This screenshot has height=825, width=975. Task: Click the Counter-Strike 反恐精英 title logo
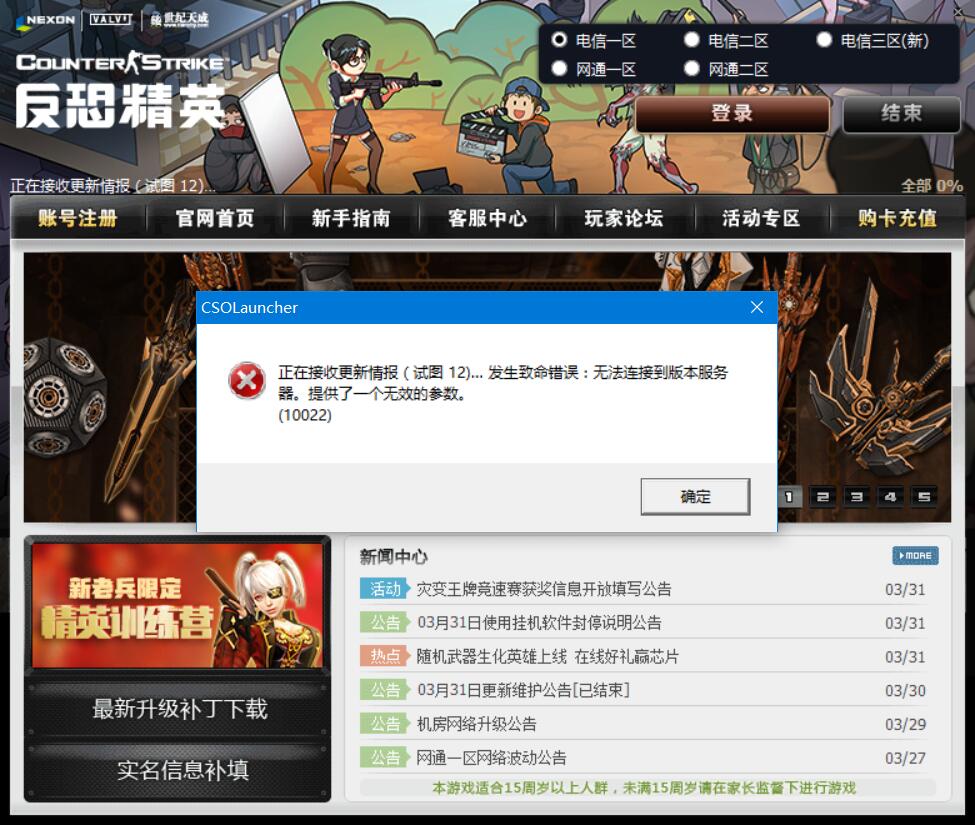120,90
